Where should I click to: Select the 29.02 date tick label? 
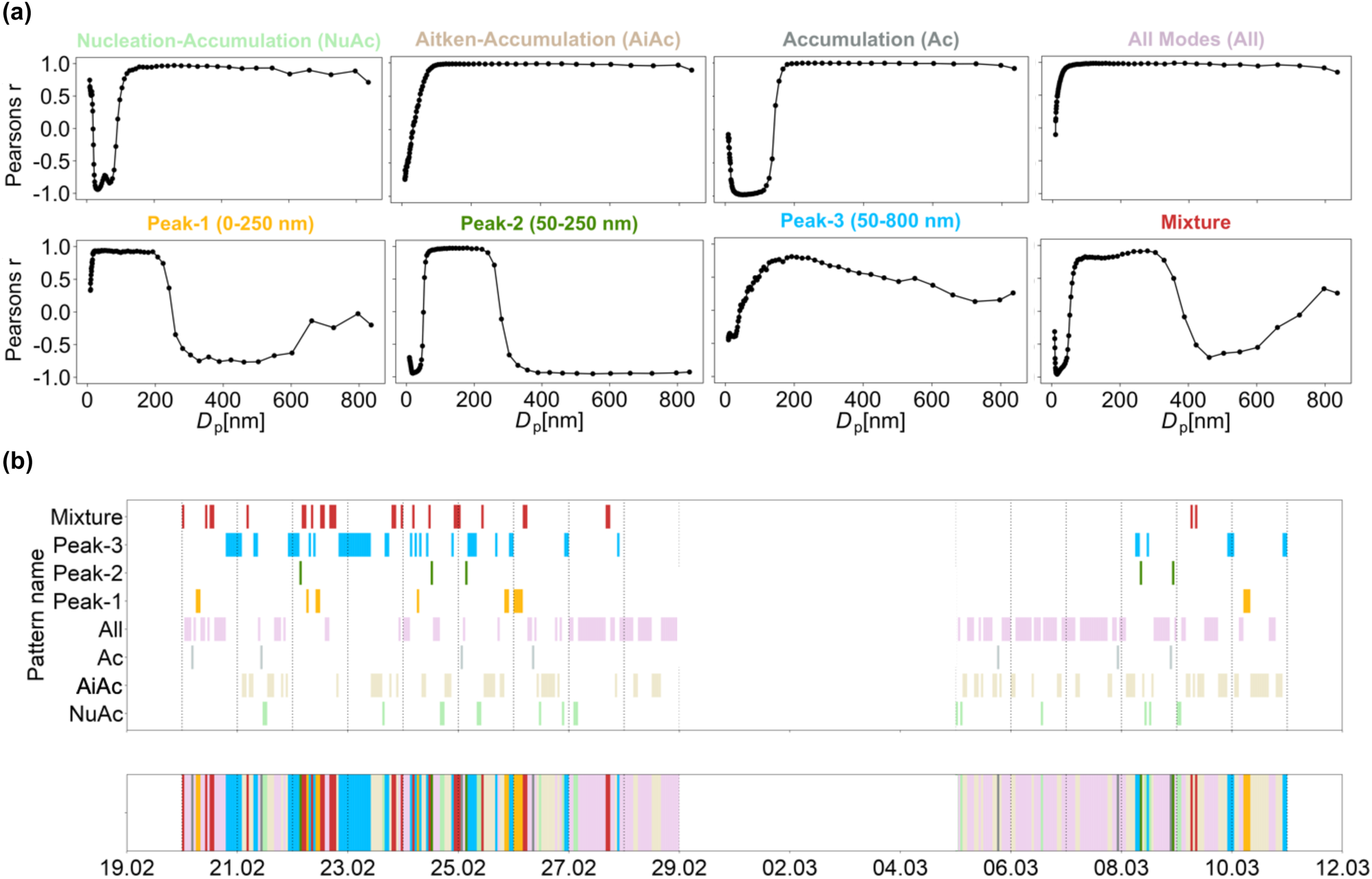[678, 867]
